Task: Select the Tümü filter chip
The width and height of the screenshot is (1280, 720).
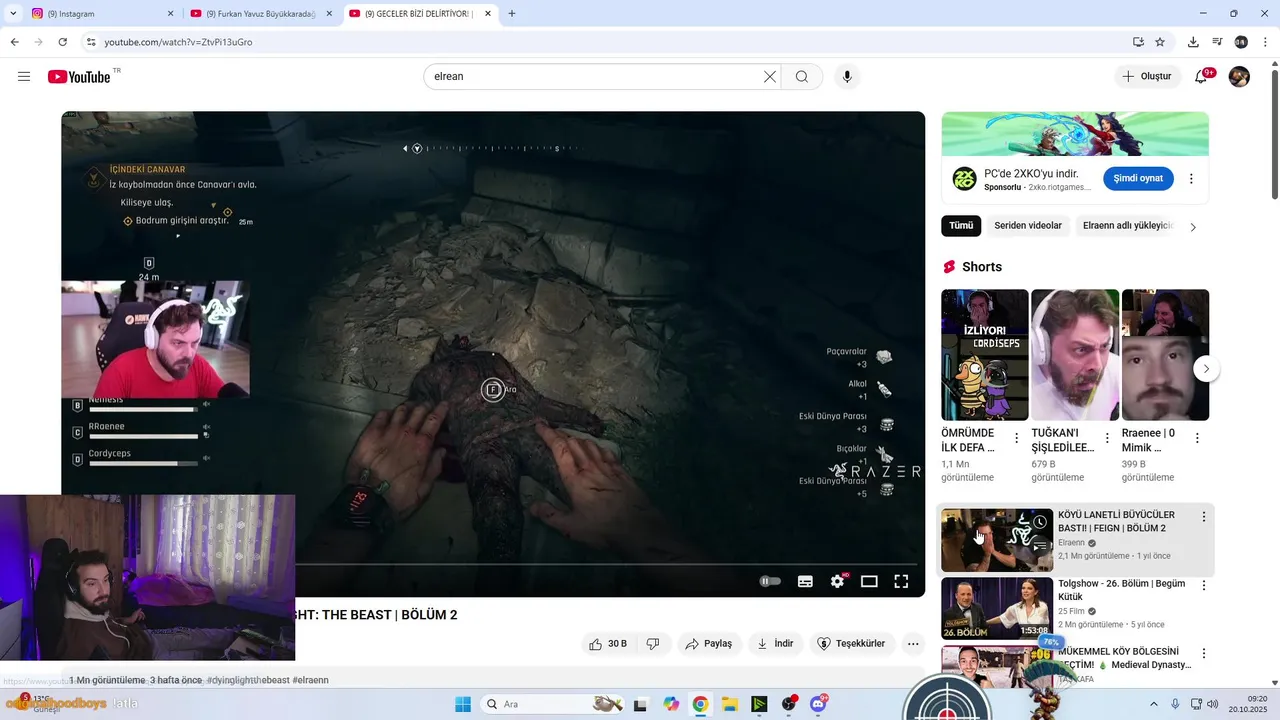Action: point(961,226)
